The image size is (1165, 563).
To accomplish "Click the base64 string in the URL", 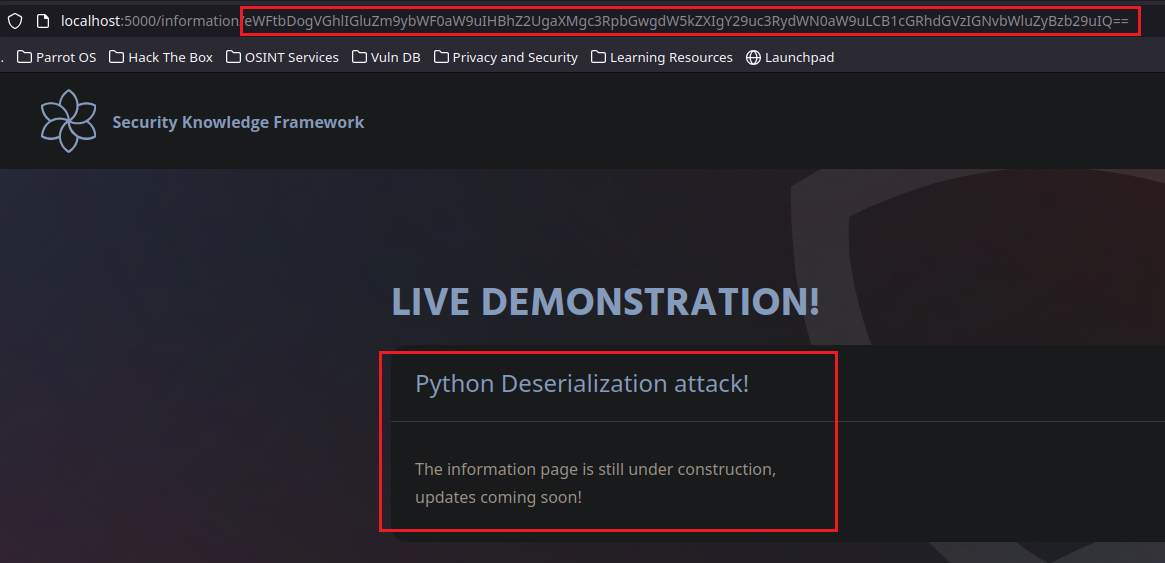I will 688,21.
